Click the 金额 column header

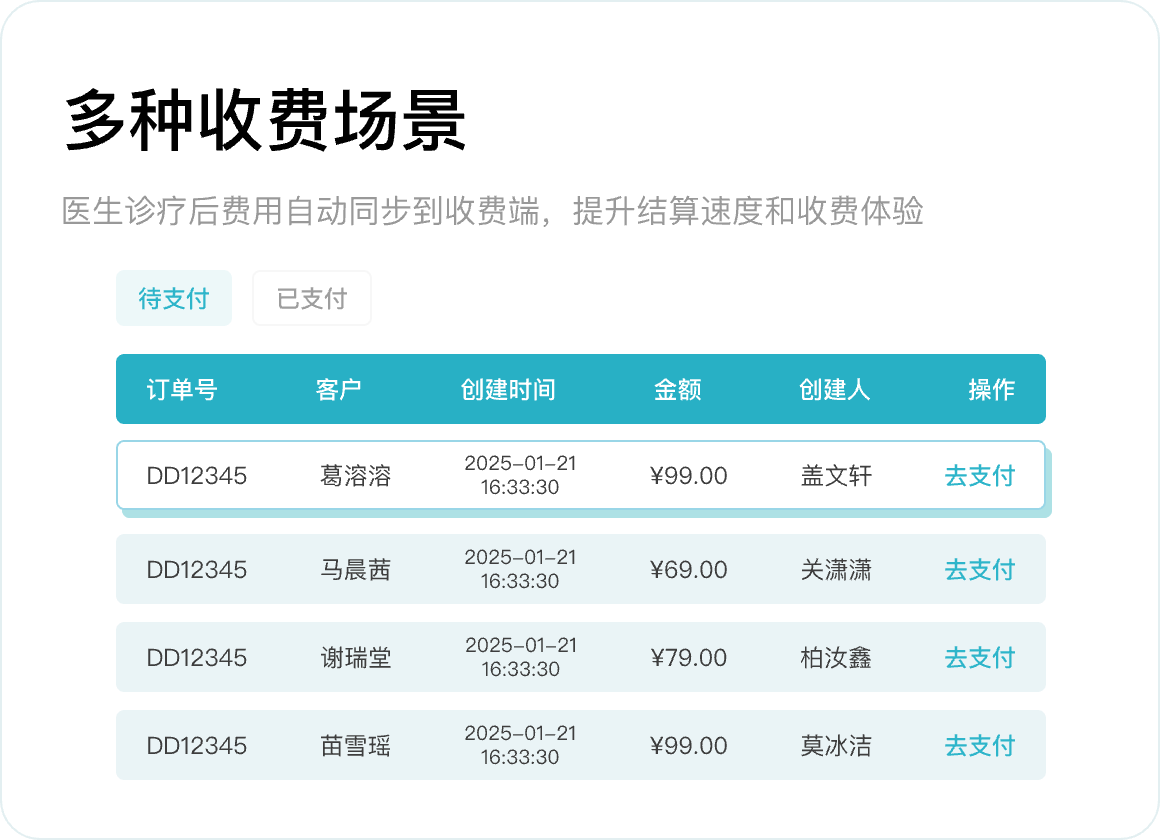click(677, 389)
